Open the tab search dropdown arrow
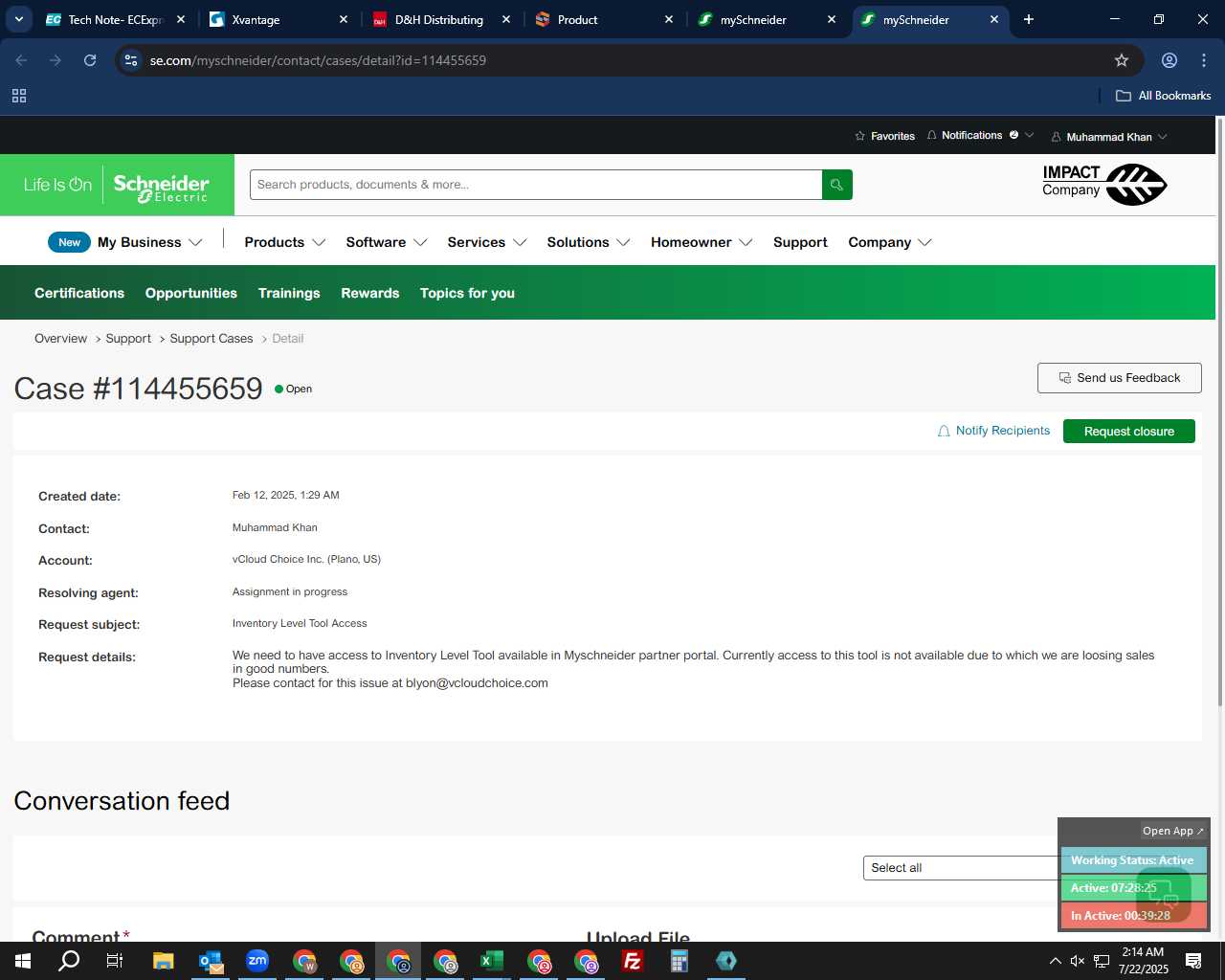The height and width of the screenshot is (980, 1225). [19, 19]
